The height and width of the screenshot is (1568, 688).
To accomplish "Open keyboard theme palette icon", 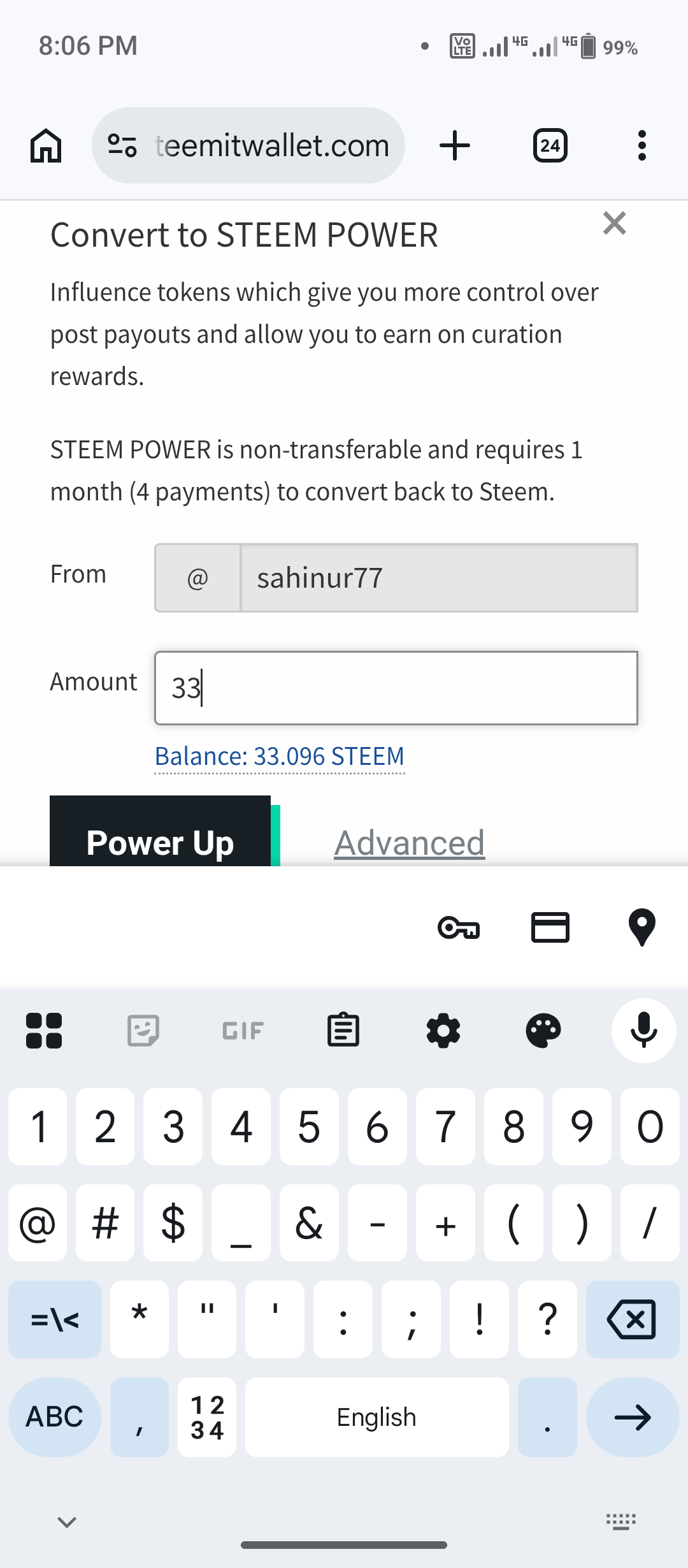I will [543, 1030].
